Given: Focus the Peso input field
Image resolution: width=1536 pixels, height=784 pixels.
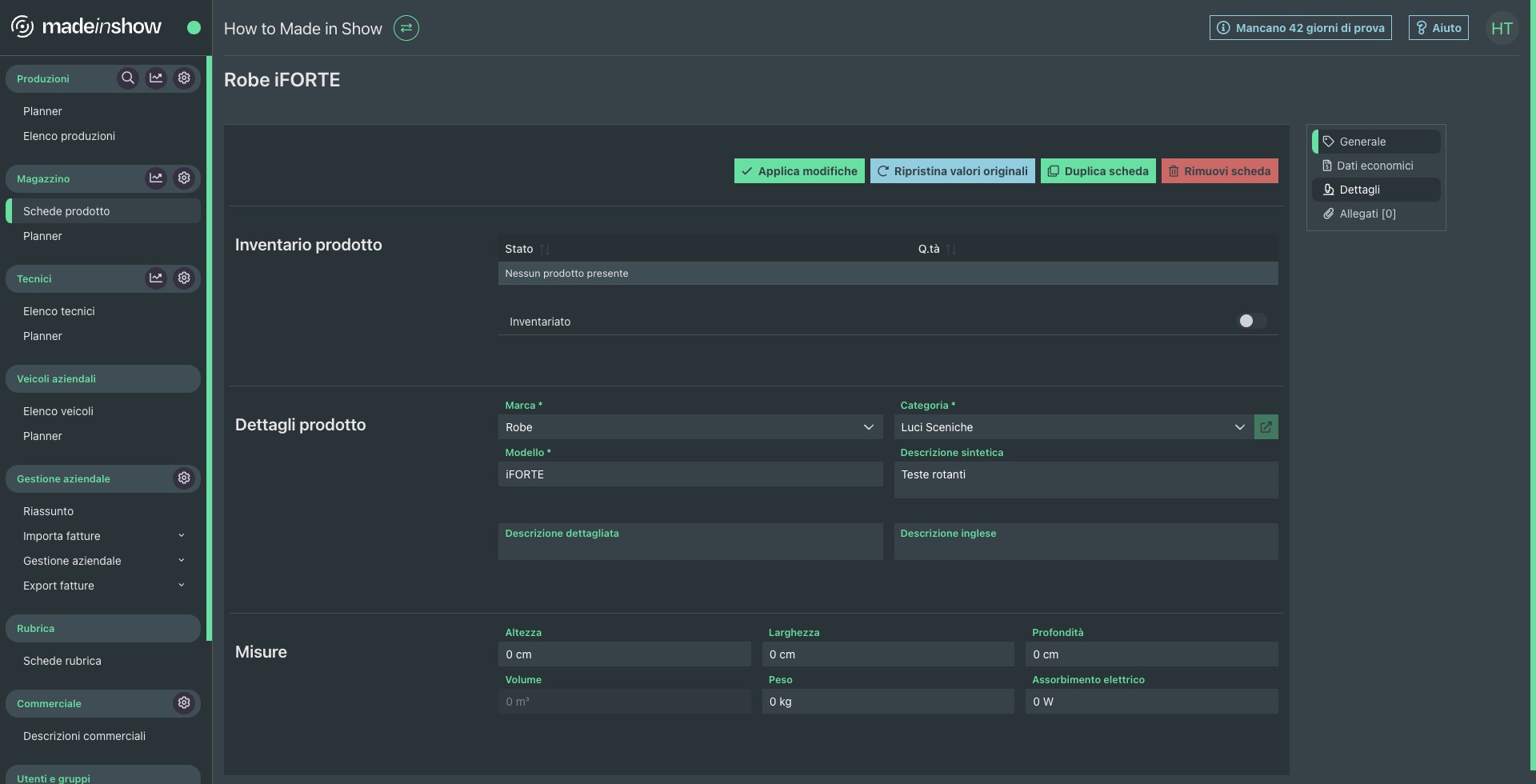Looking at the screenshot, I should (x=888, y=702).
